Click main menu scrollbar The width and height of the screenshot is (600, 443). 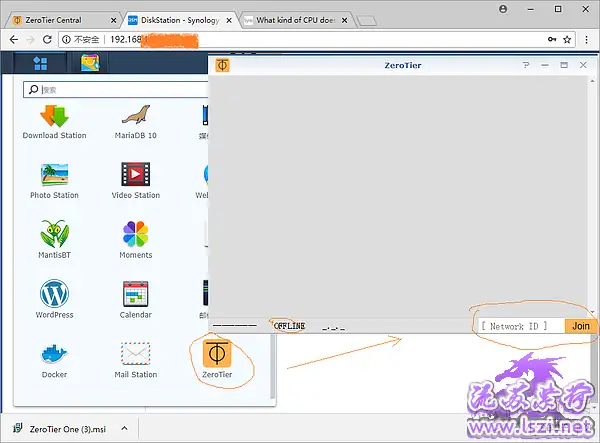pos(272,366)
